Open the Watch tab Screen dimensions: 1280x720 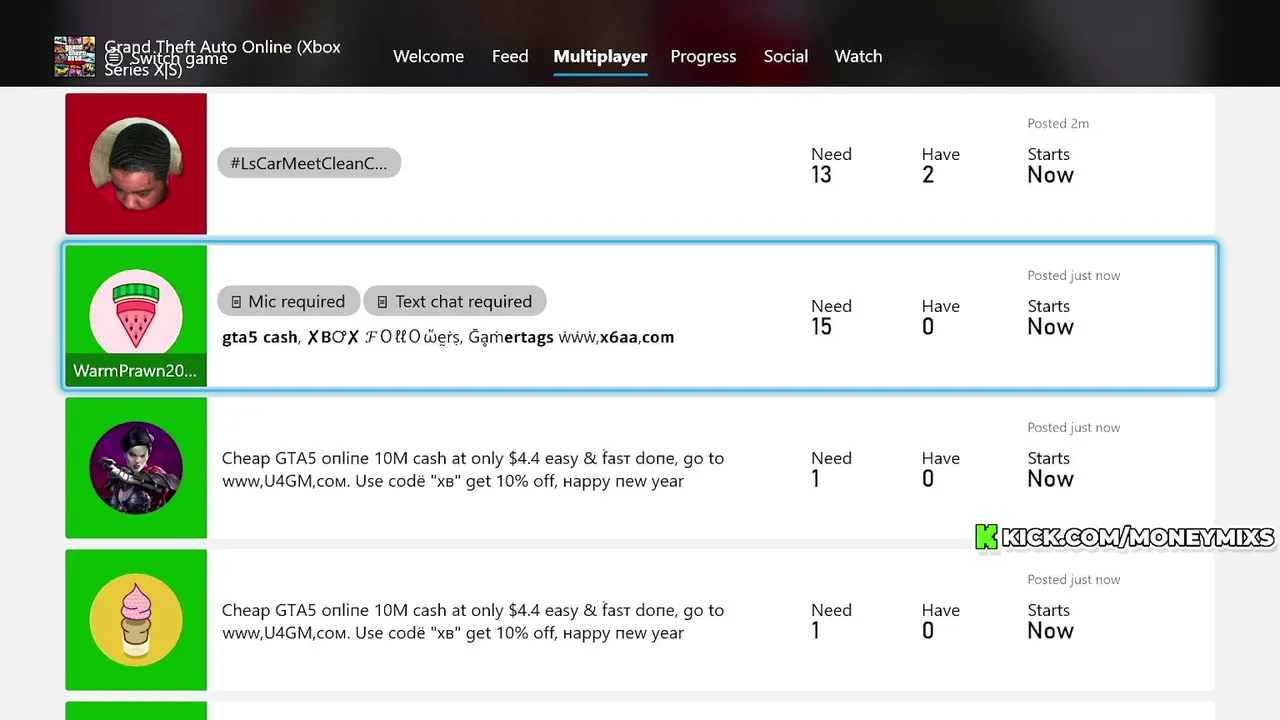[858, 57]
